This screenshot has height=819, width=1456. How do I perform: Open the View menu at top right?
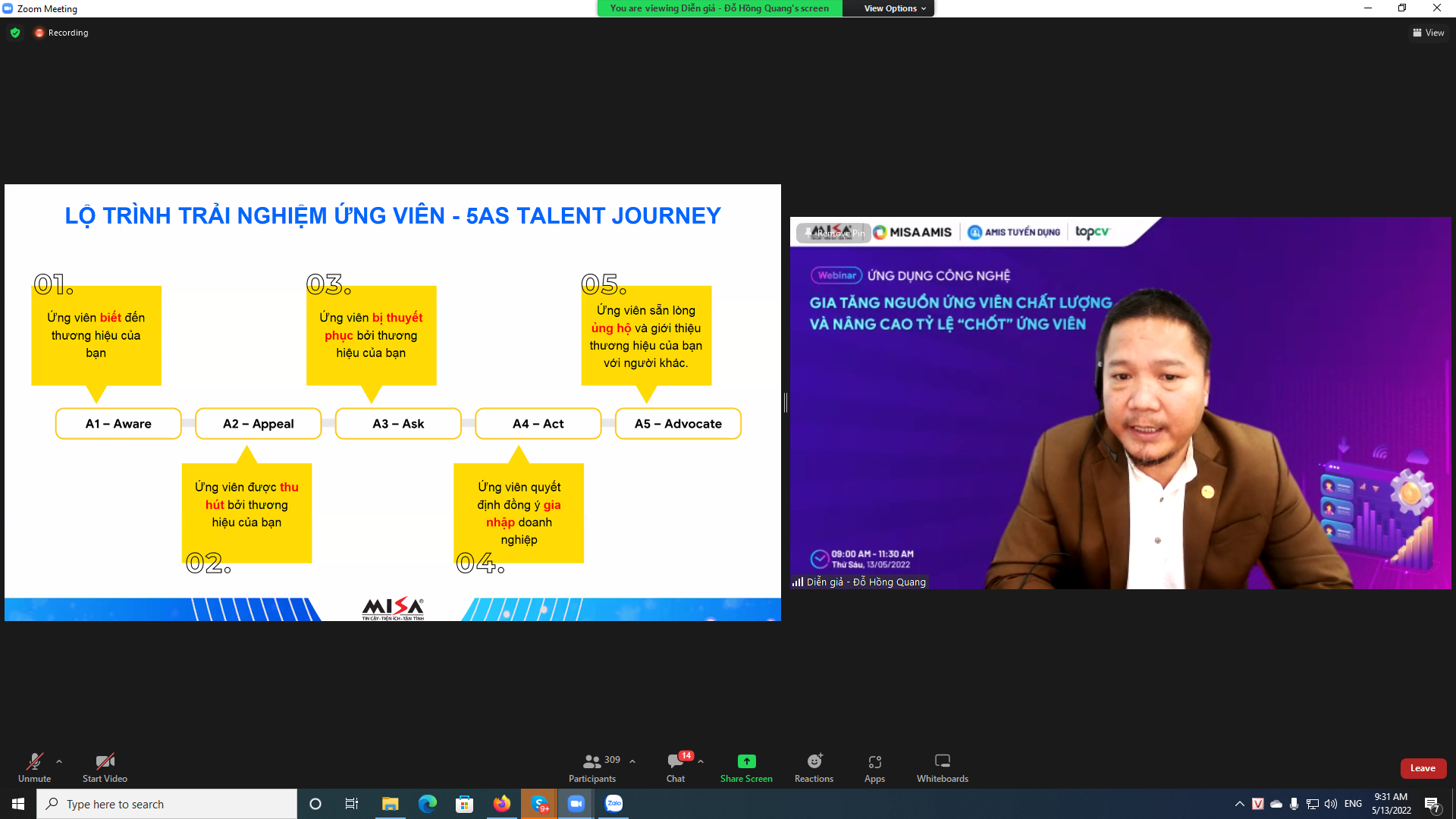point(1428,33)
